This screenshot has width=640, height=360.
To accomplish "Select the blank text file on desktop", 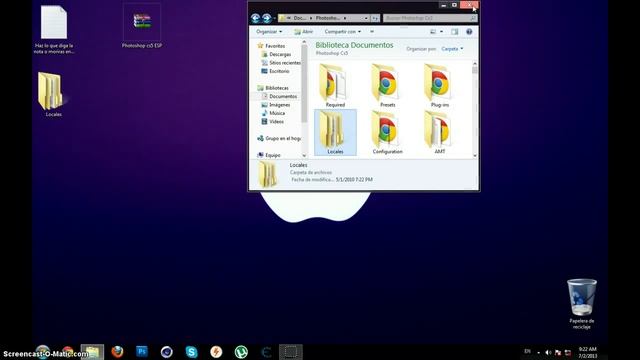I will click(x=54, y=30).
